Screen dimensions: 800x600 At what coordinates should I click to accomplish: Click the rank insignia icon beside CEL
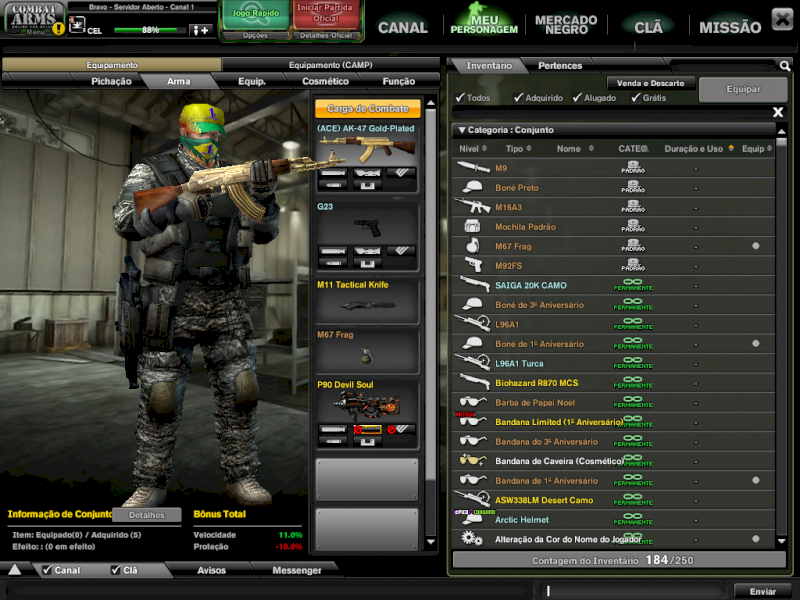(x=77, y=24)
